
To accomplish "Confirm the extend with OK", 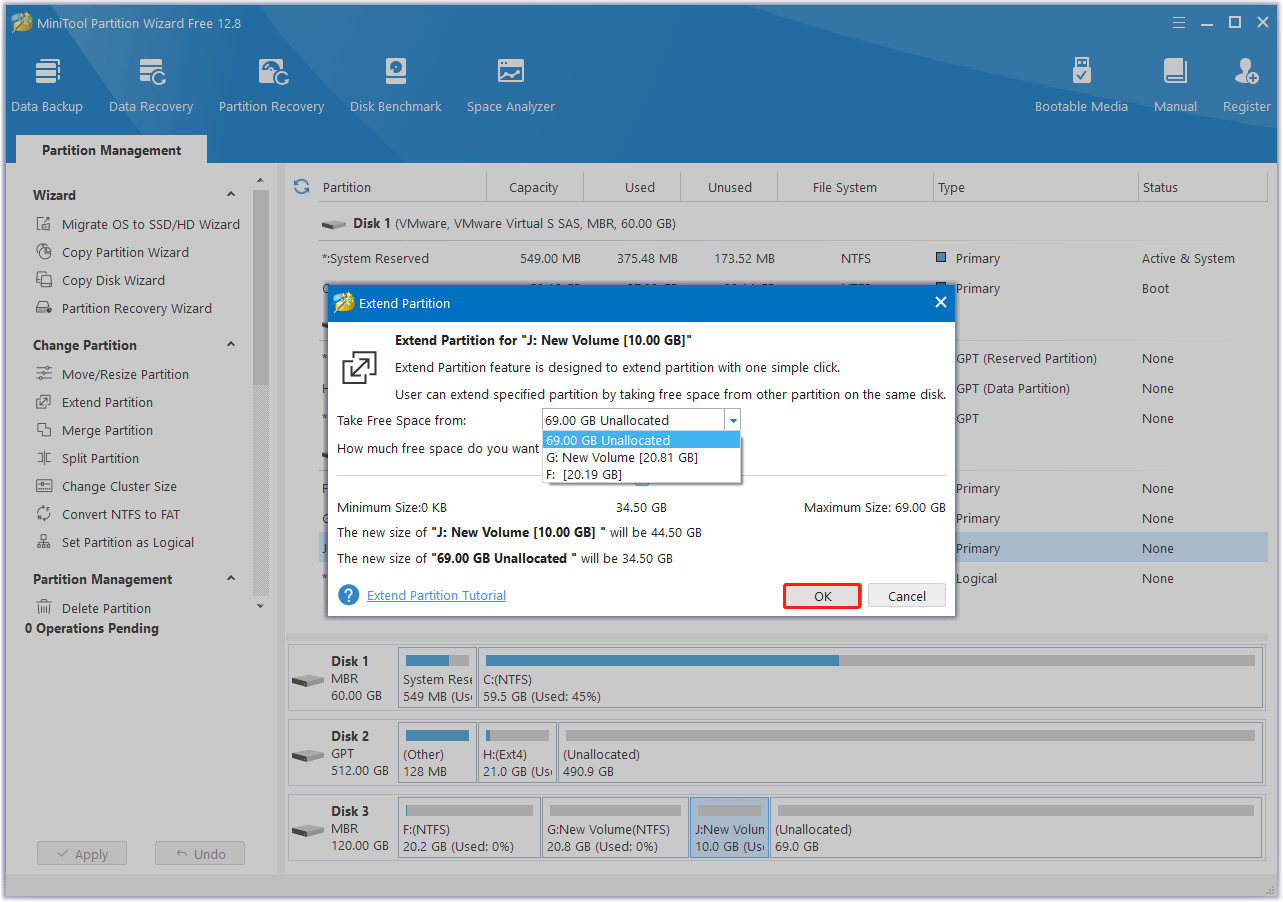I will [822, 596].
